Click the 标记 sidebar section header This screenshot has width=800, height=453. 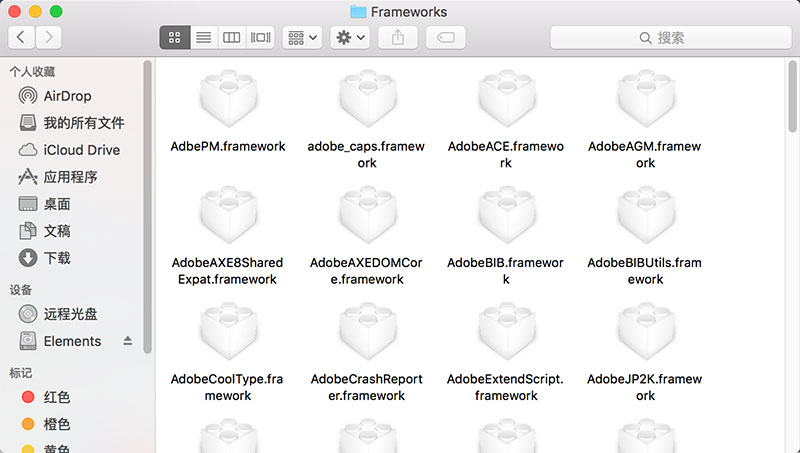pos(21,373)
